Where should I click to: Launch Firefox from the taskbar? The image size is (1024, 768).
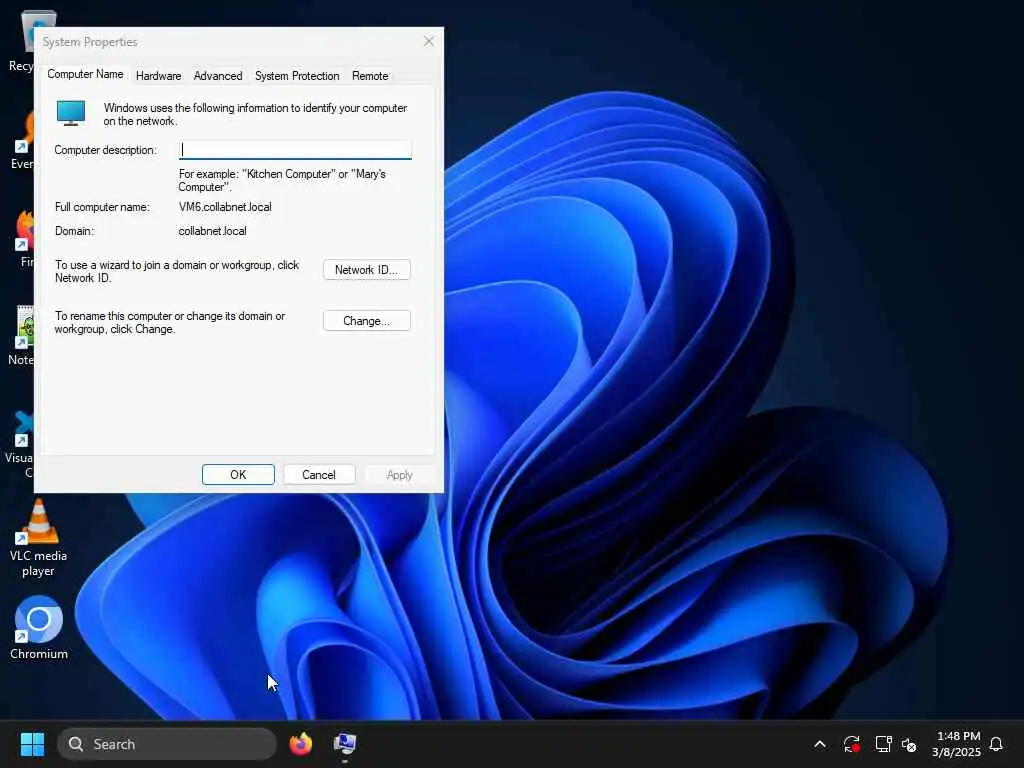pos(300,744)
